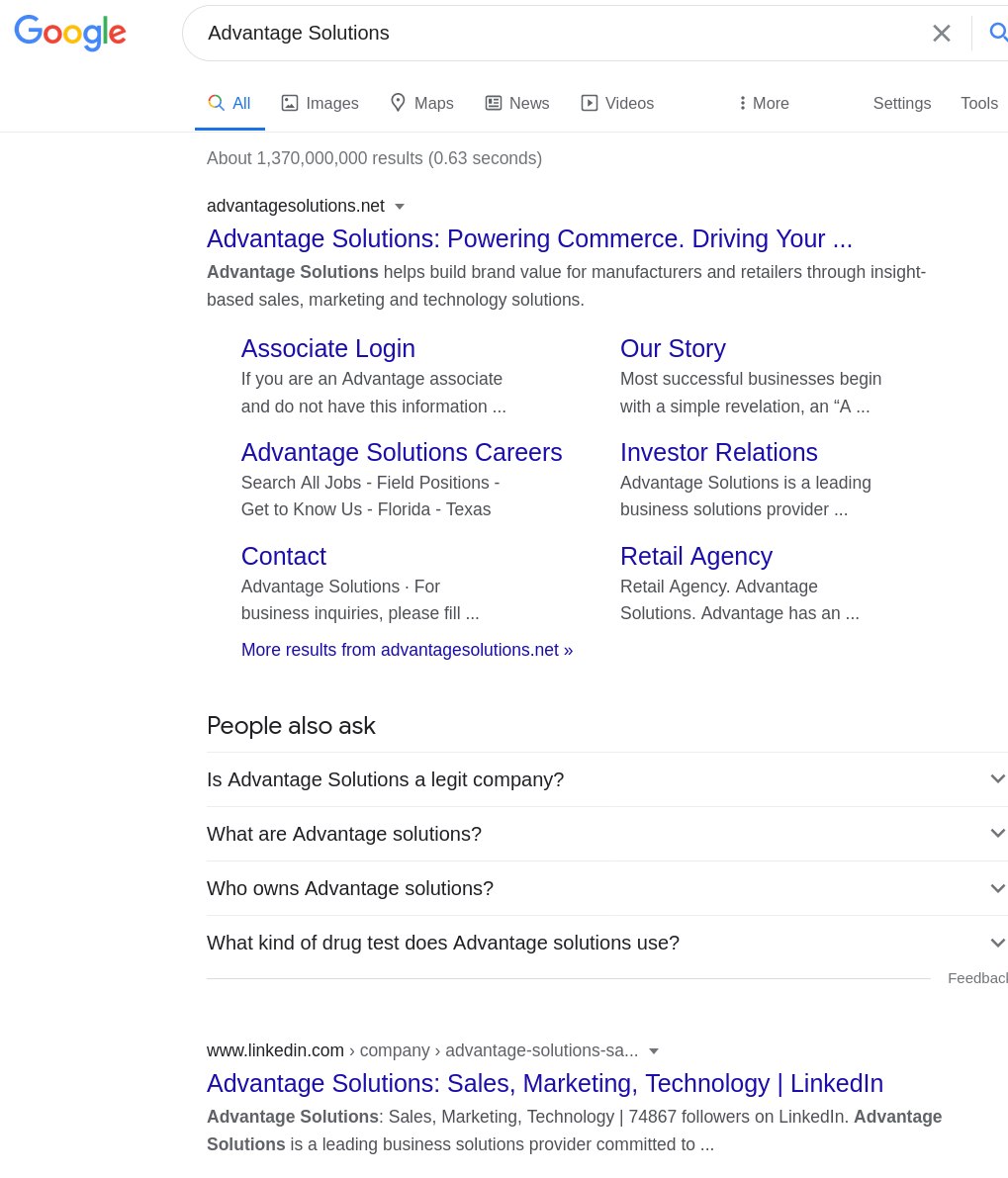Expand 'What are Advantage solutions?' question
This screenshot has height=1178, width=1008.
(x=607, y=834)
